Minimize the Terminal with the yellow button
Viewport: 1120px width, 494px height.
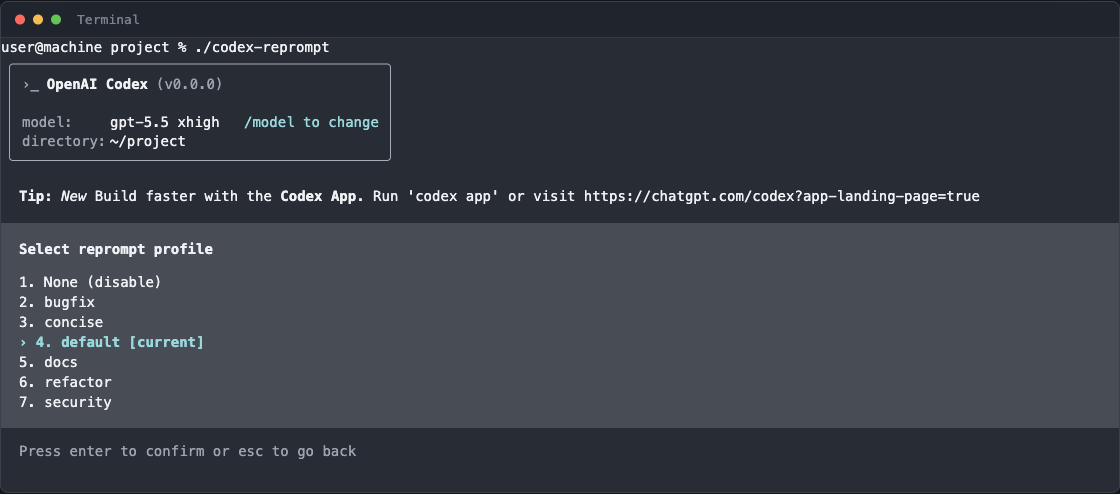[38, 20]
